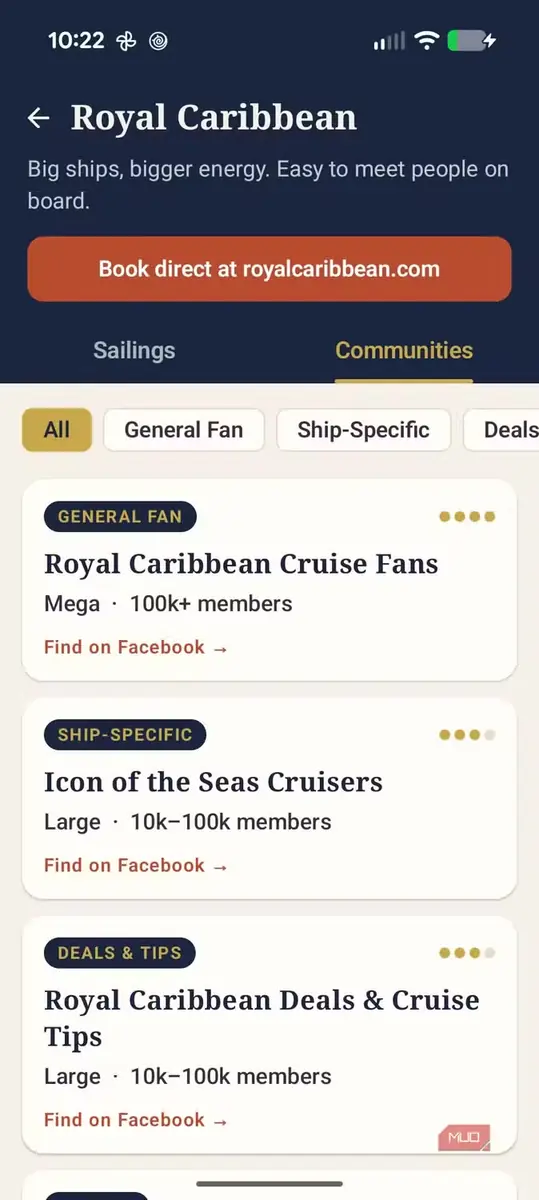
Task: Tap the MUO watermark badge
Action: (464, 1138)
